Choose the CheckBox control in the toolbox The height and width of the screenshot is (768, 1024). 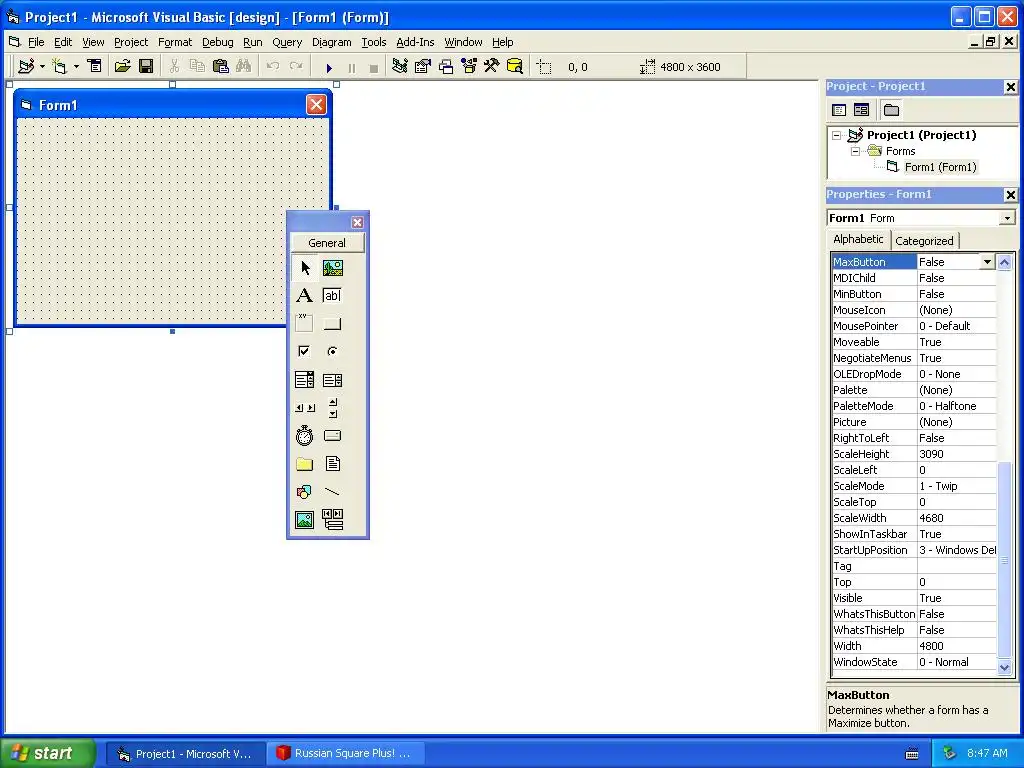tap(304, 351)
